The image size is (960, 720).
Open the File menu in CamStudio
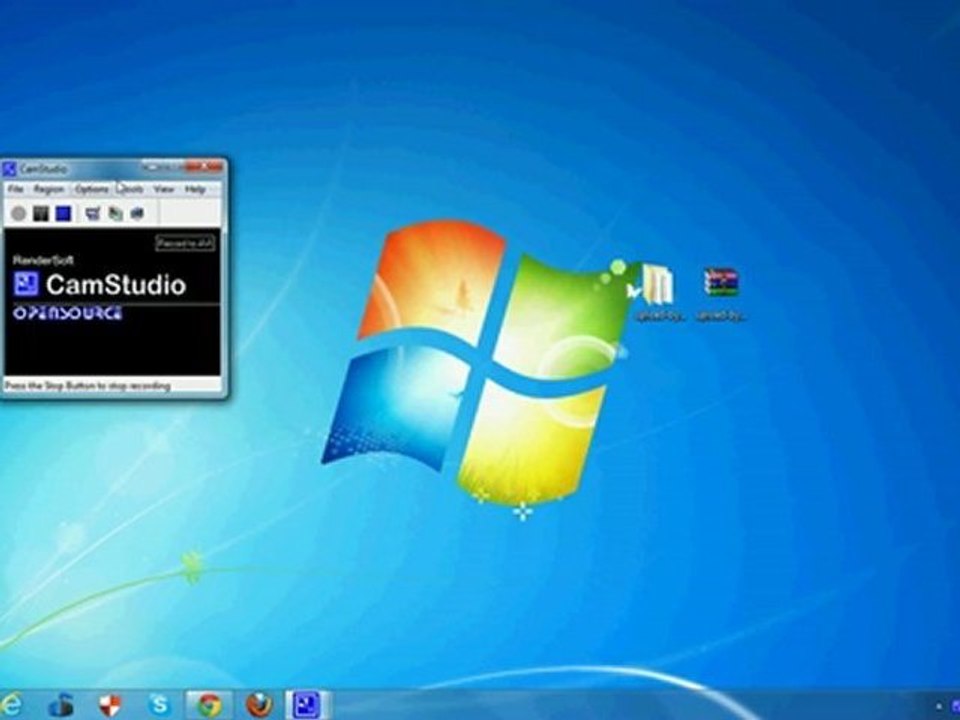point(15,189)
